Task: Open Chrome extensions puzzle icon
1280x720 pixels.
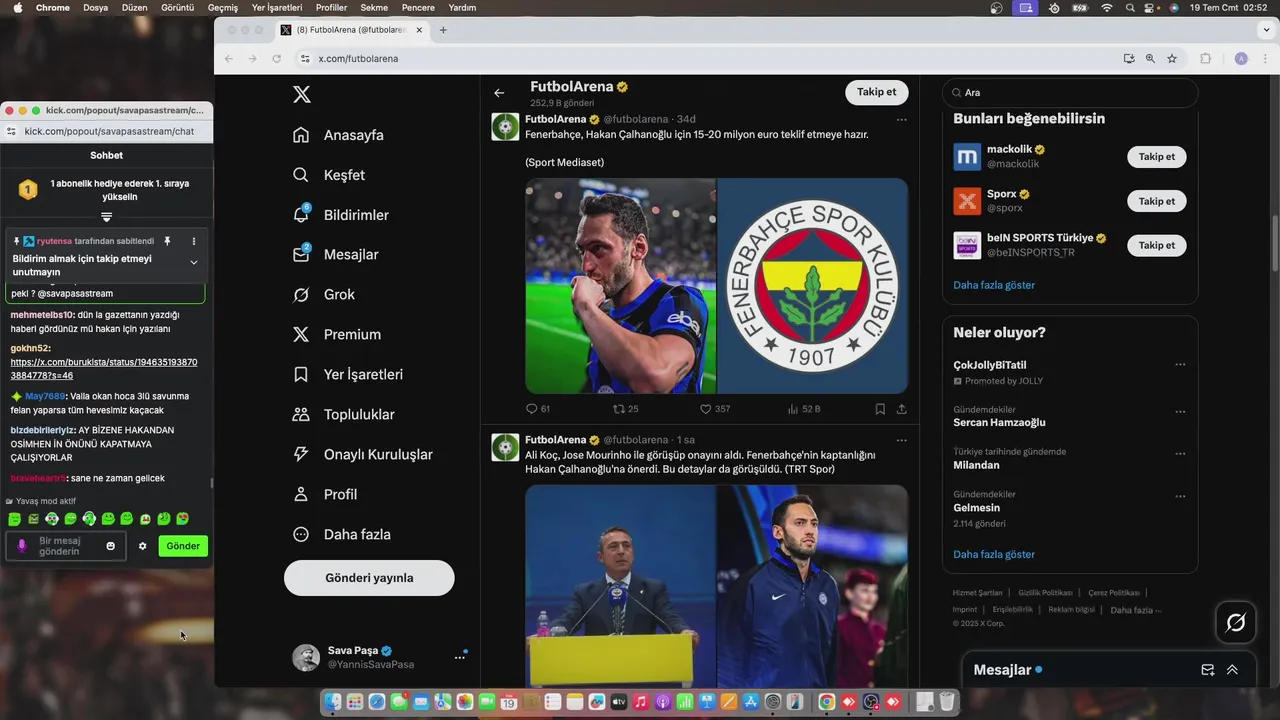Action: pyautogui.click(x=1206, y=59)
